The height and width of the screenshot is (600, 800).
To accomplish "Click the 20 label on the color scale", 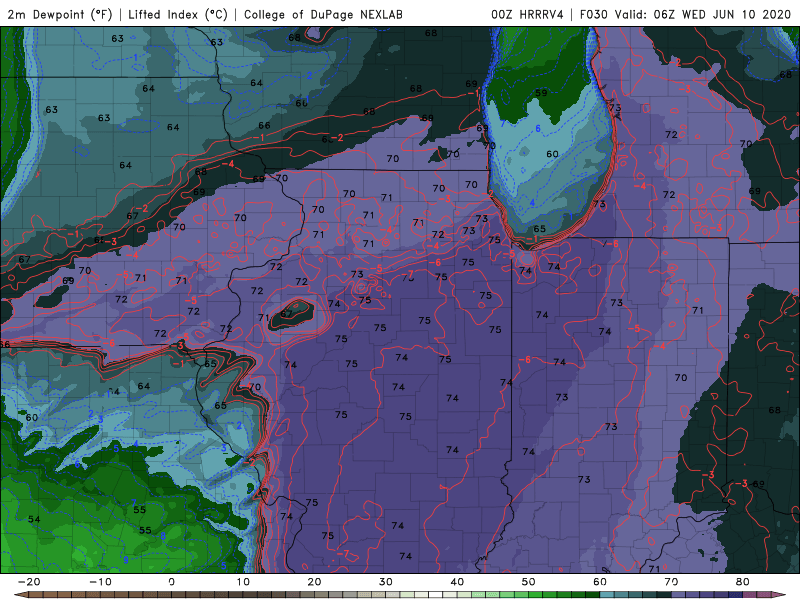I will click(x=314, y=582).
